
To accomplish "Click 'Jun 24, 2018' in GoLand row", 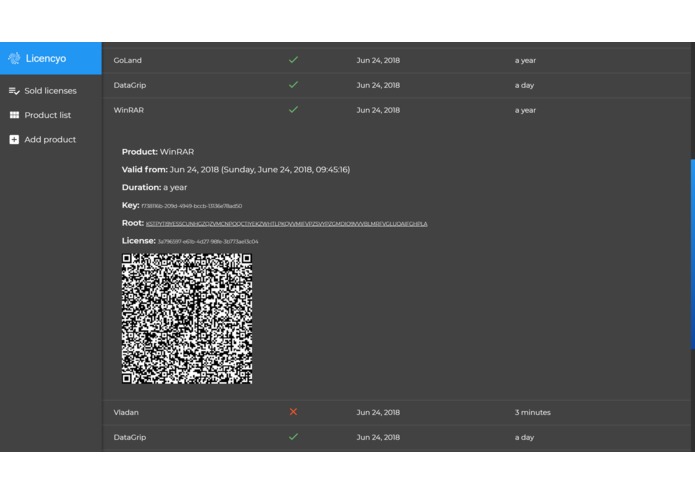I will click(378, 60).
